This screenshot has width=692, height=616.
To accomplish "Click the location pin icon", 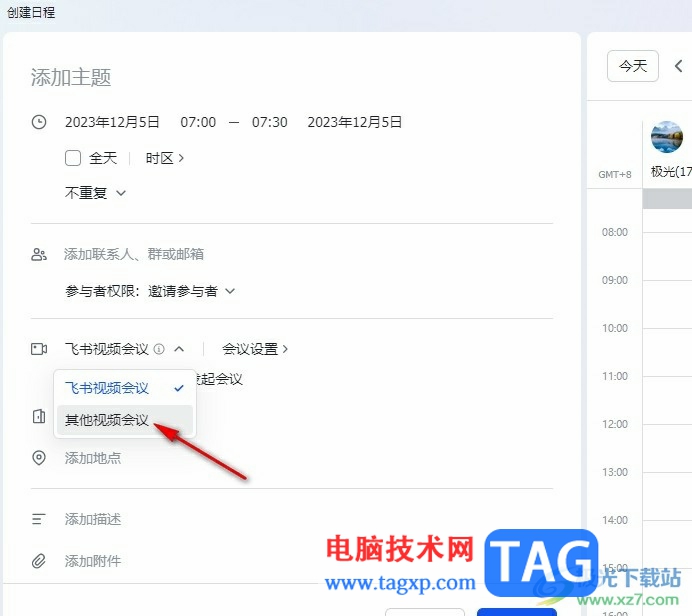I will [39, 458].
